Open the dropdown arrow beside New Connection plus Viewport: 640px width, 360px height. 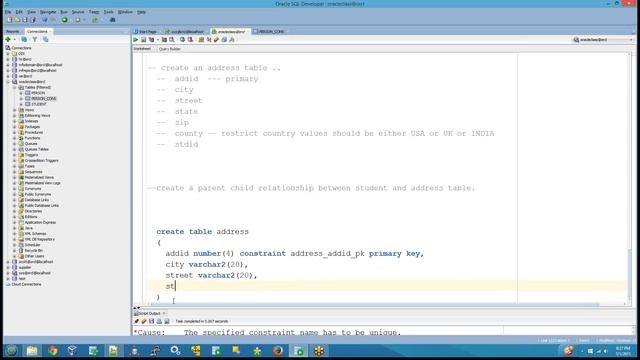[x=14, y=40]
